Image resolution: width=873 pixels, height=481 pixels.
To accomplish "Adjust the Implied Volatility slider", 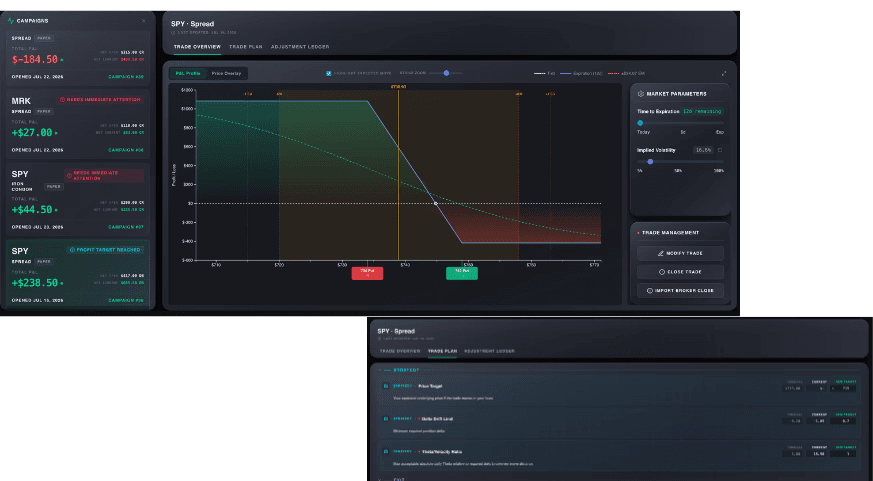I will [x=680, y=161].
